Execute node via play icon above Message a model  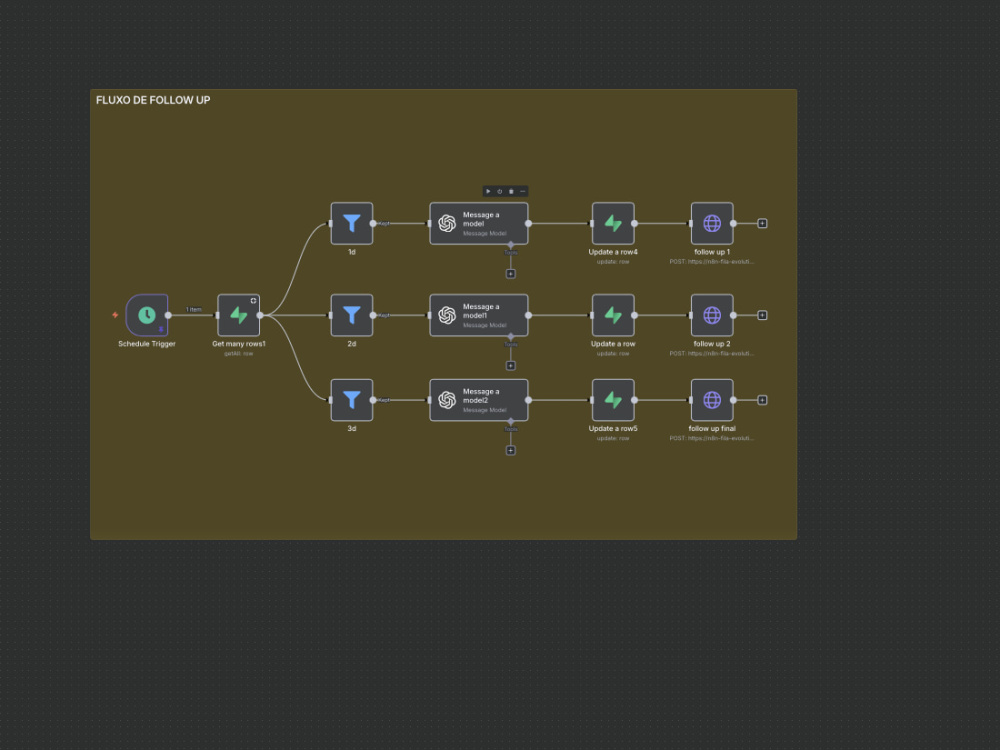[x=489, y=191]
